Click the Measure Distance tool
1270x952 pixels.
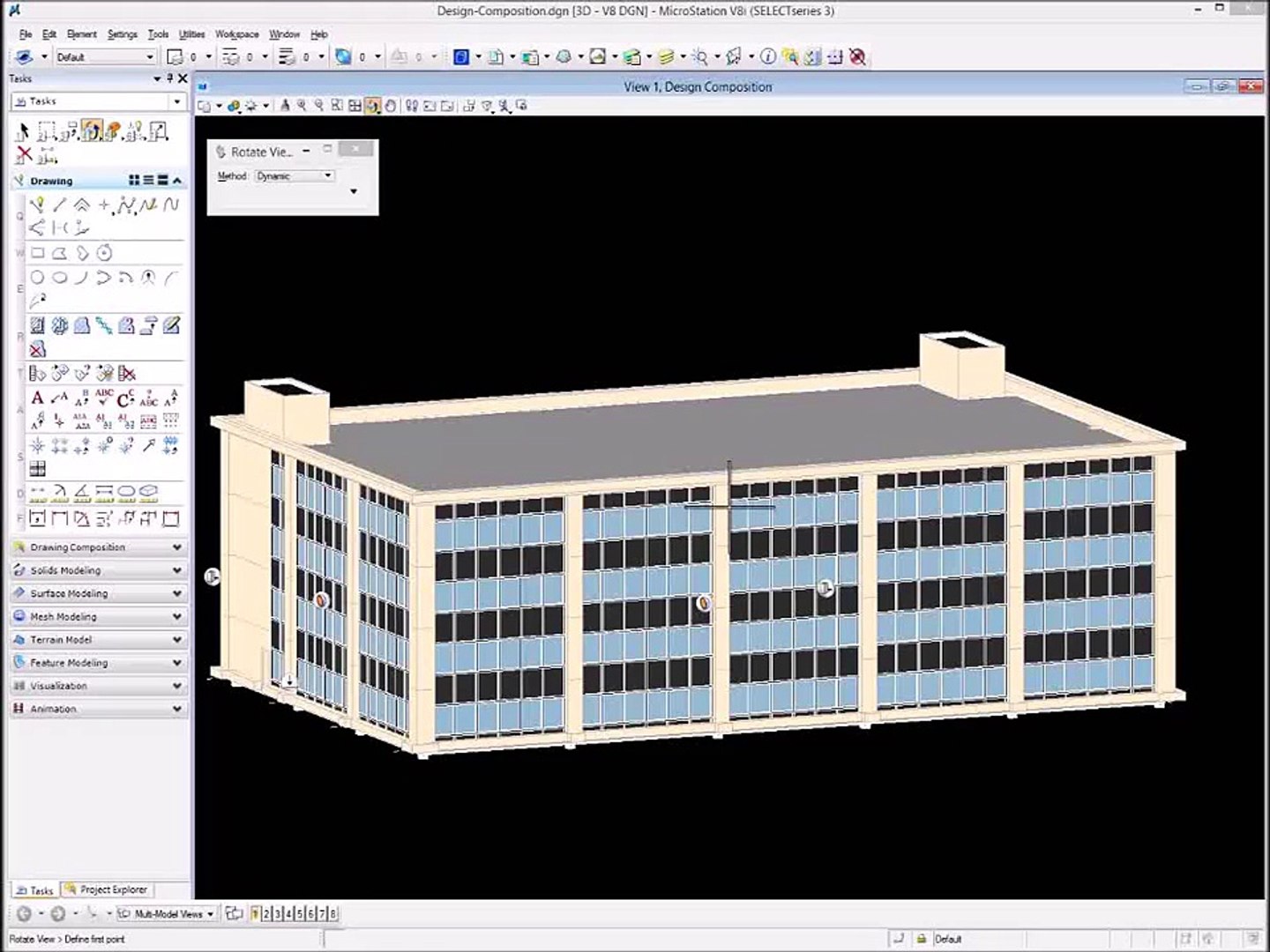[37, 494]
